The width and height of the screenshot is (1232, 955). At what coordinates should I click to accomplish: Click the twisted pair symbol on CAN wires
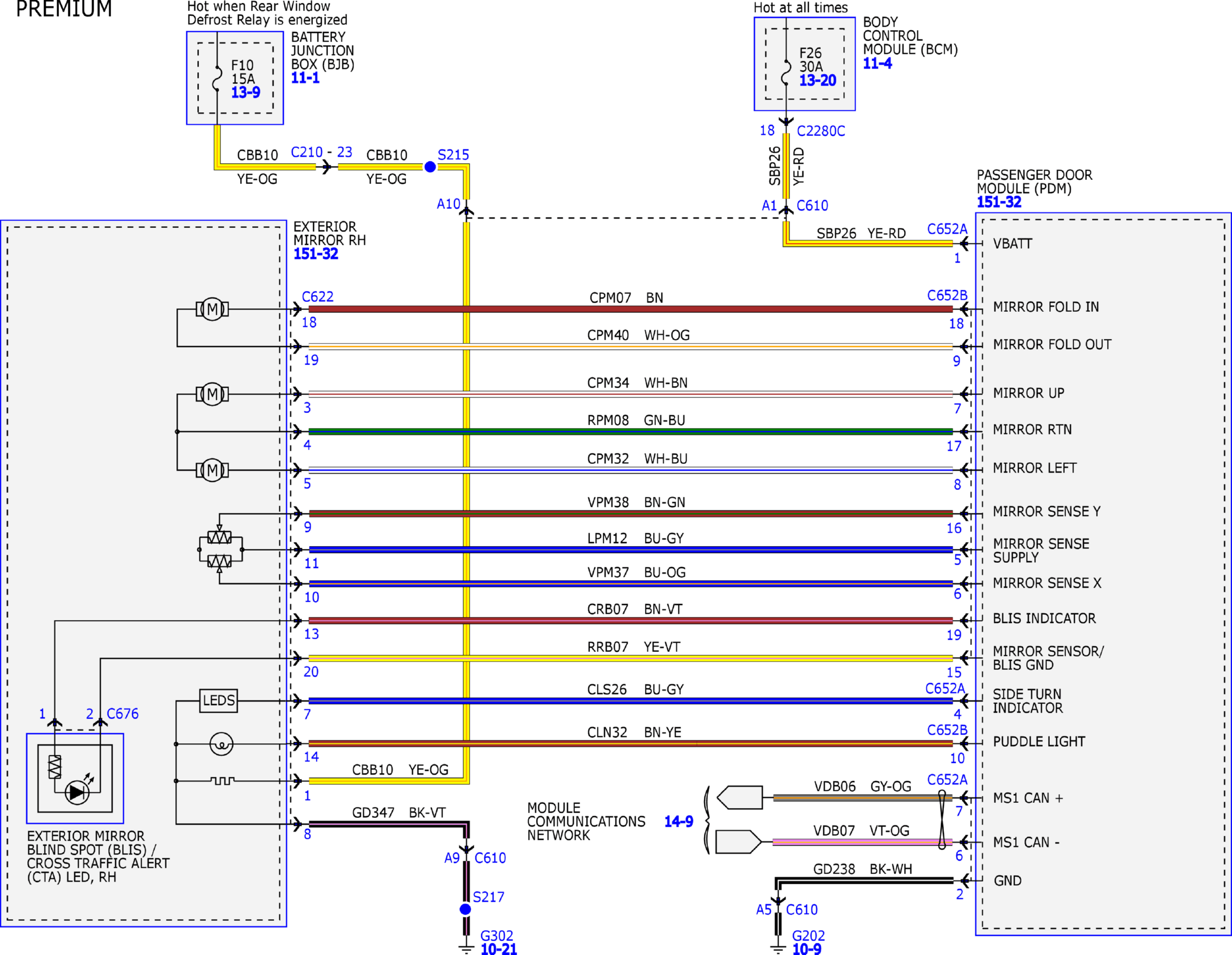tap(942, 820)
